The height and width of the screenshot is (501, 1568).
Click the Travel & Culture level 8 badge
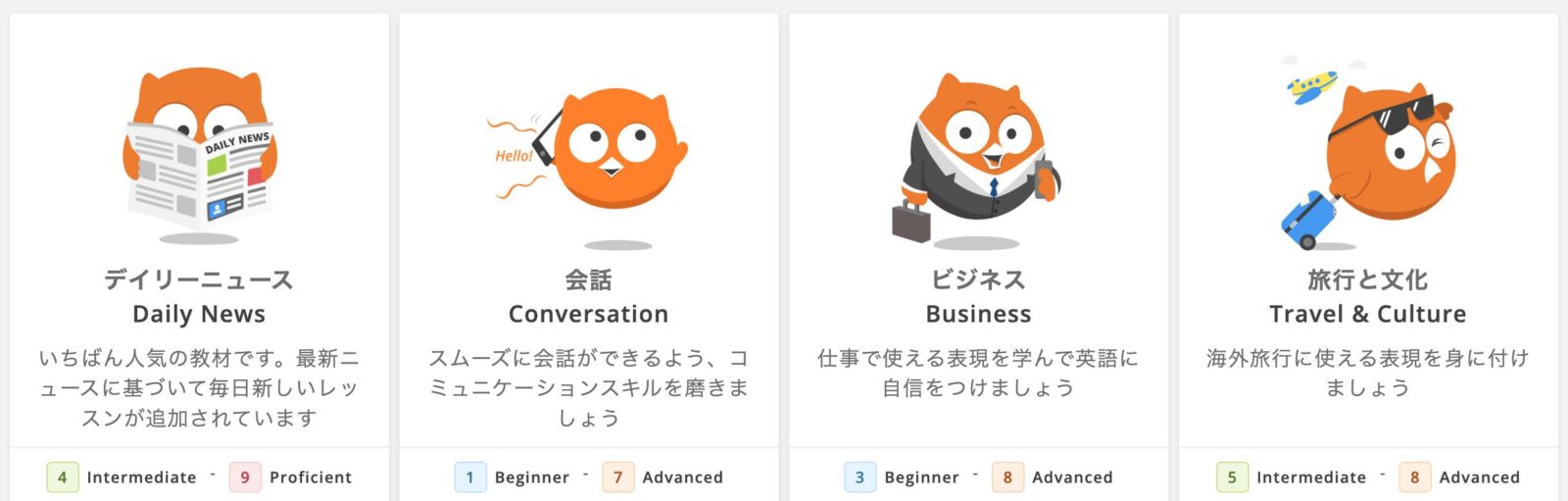pos(1414,477)
